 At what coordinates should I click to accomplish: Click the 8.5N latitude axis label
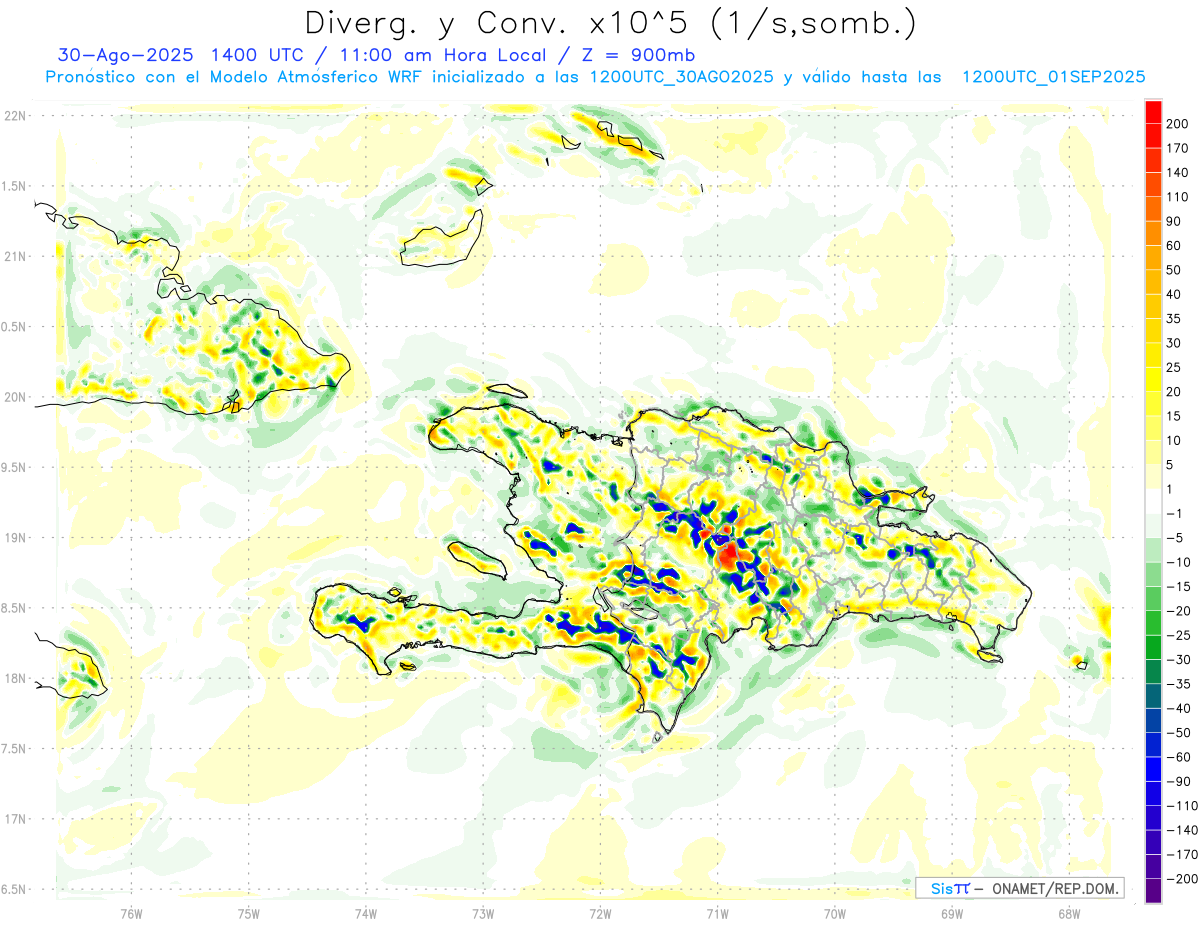[x=14, y=608]
